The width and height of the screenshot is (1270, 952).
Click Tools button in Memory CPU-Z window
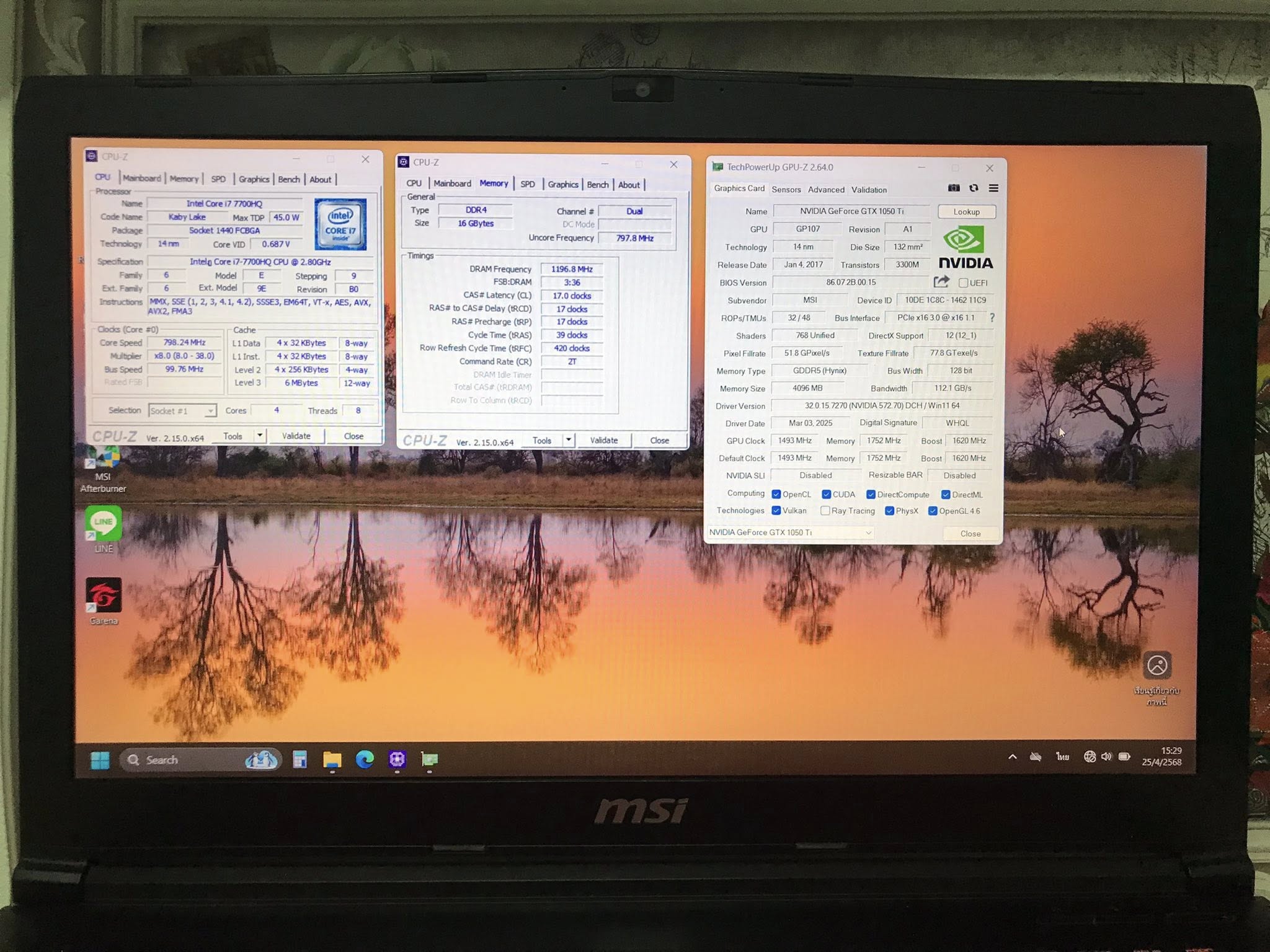[x=541, y=440]
